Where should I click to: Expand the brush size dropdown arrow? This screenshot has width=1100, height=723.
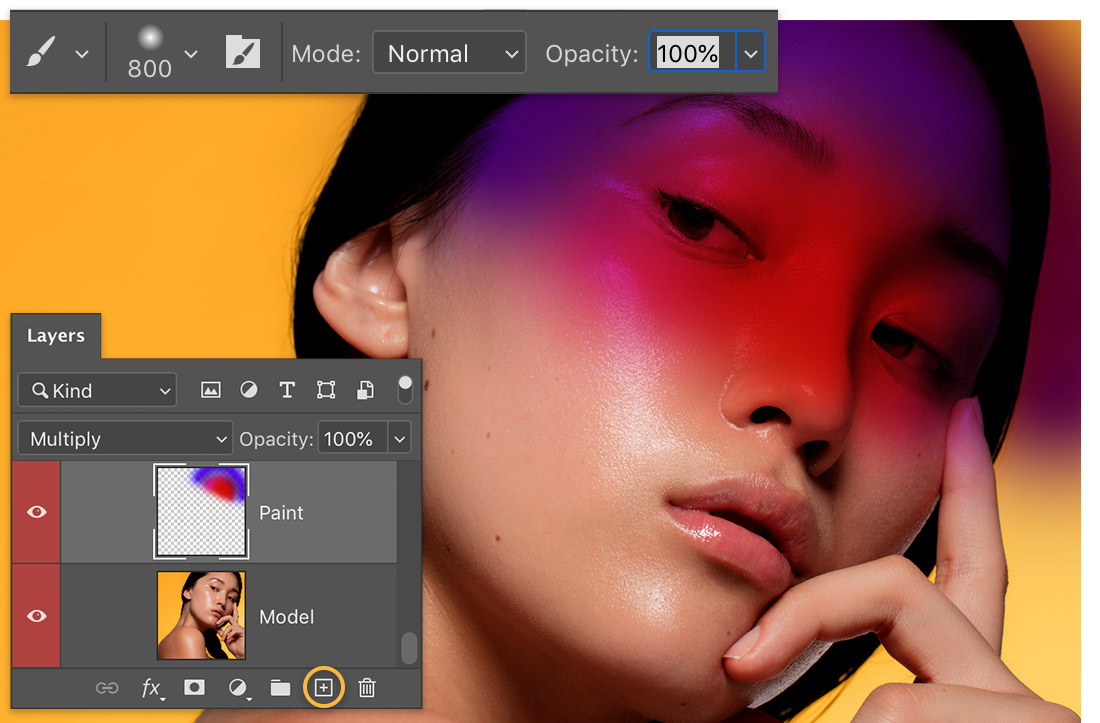191,54
